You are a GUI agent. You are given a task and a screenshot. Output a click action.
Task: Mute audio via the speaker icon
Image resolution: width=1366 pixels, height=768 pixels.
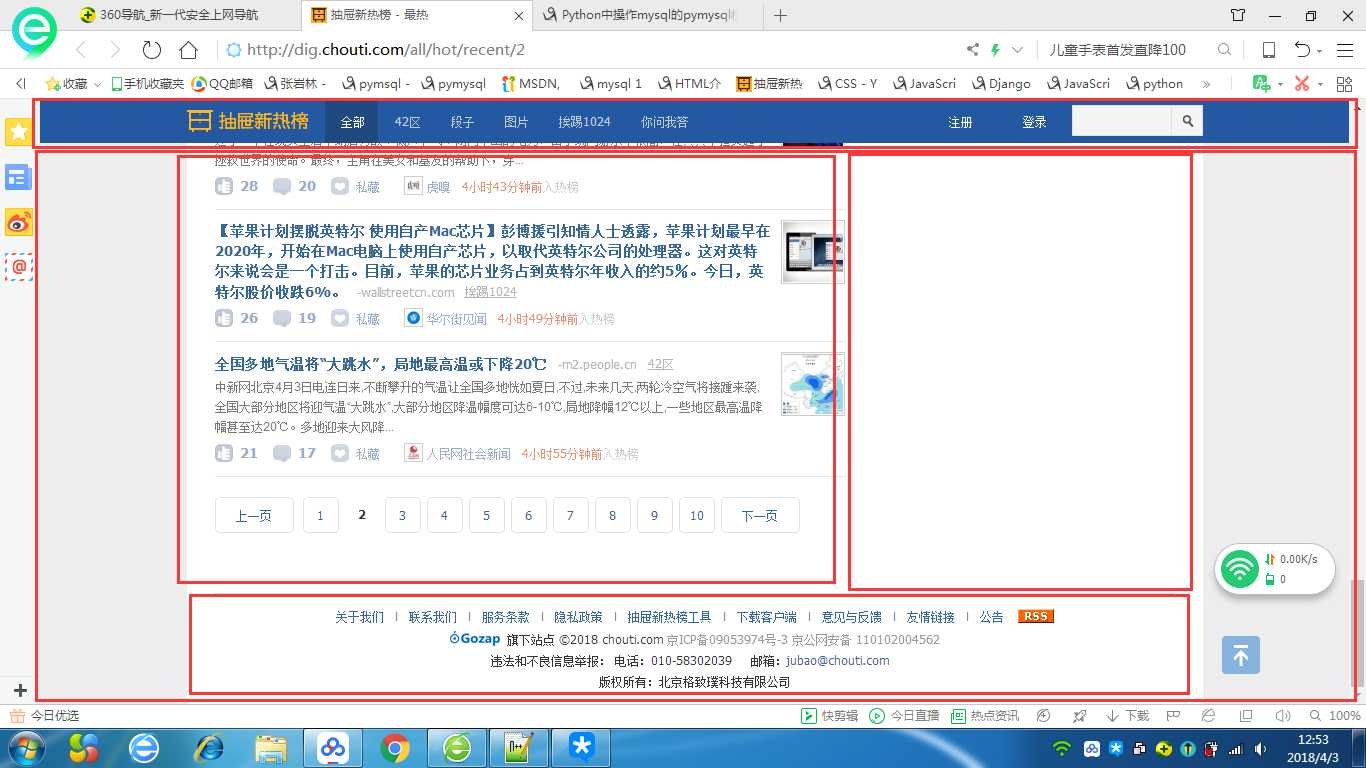[x=1283, y=715]
